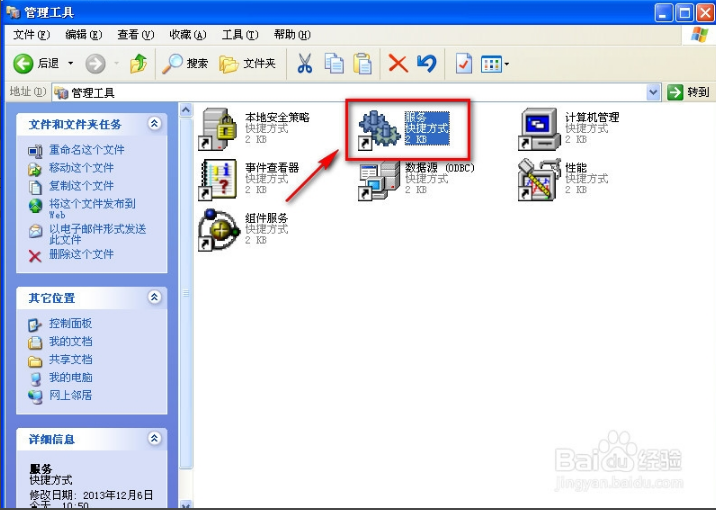
Task: Open the 事件查看器 shortcut icon
Action: point(220,180)
